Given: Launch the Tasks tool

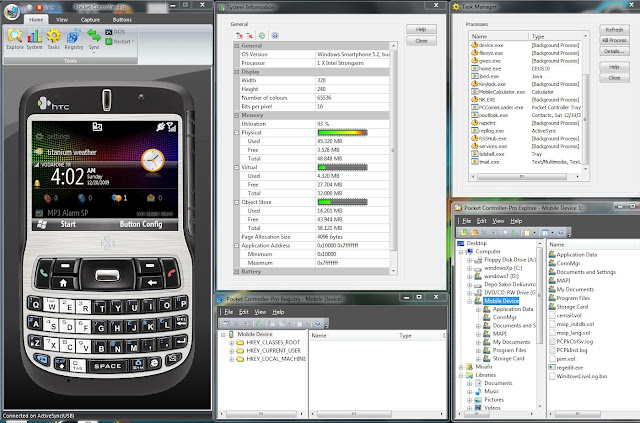Looking at the screenshot, I should [53, 39].
